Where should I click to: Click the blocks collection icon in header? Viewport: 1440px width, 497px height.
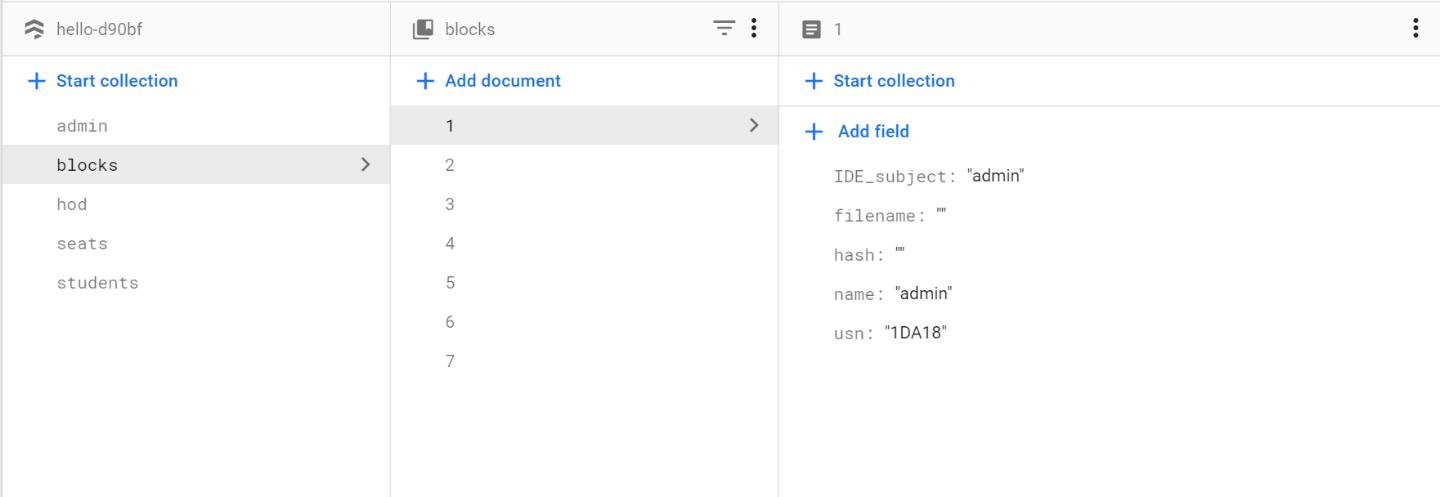(423, 29)
